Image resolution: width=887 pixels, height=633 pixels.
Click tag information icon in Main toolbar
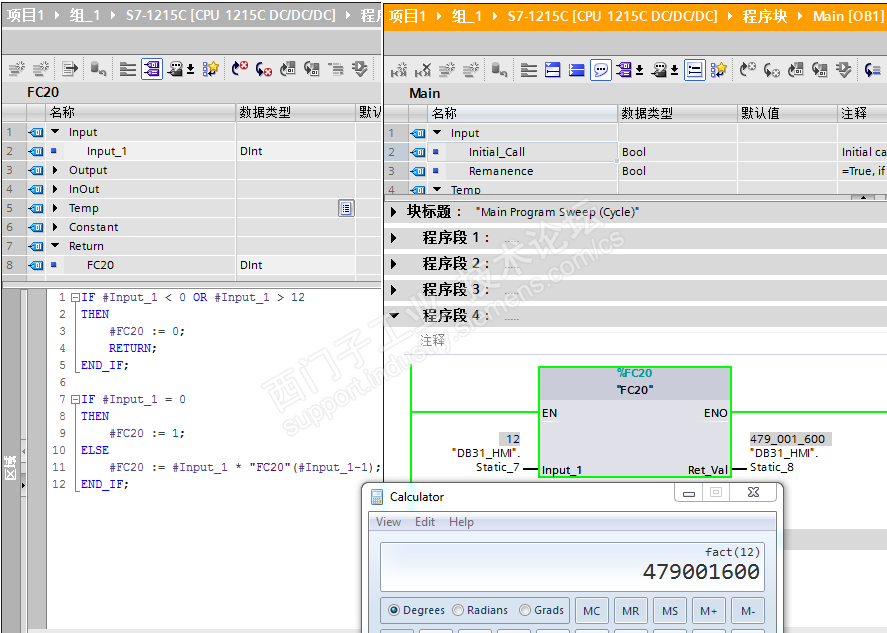[x=658, y=70]
